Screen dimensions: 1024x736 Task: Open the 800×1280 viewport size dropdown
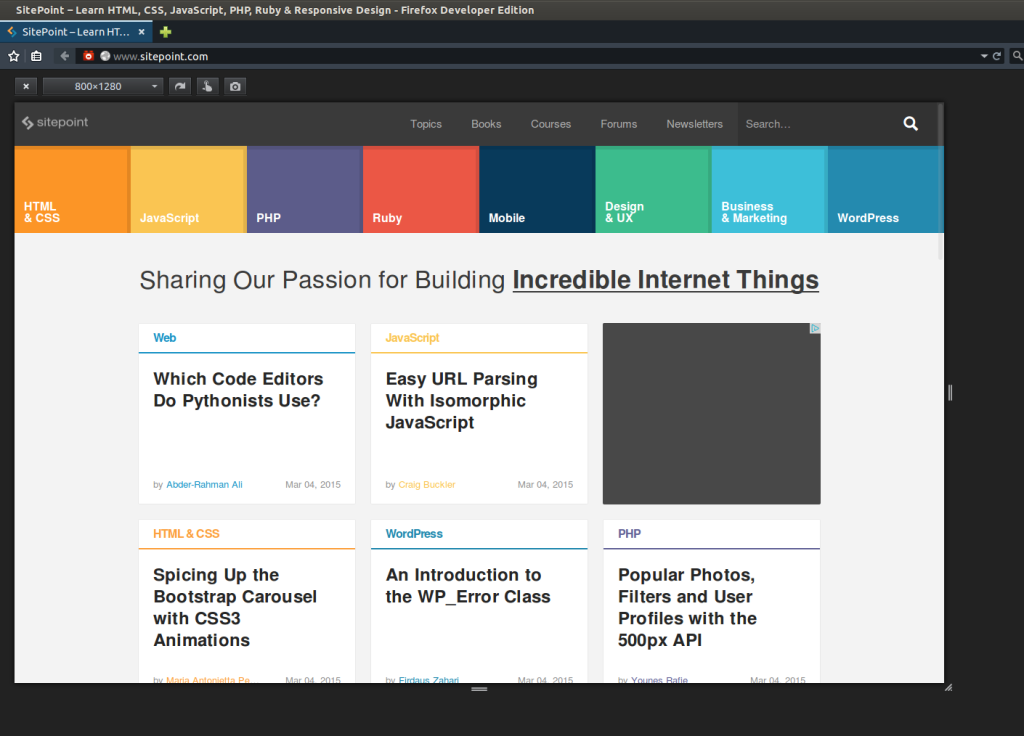102,87
